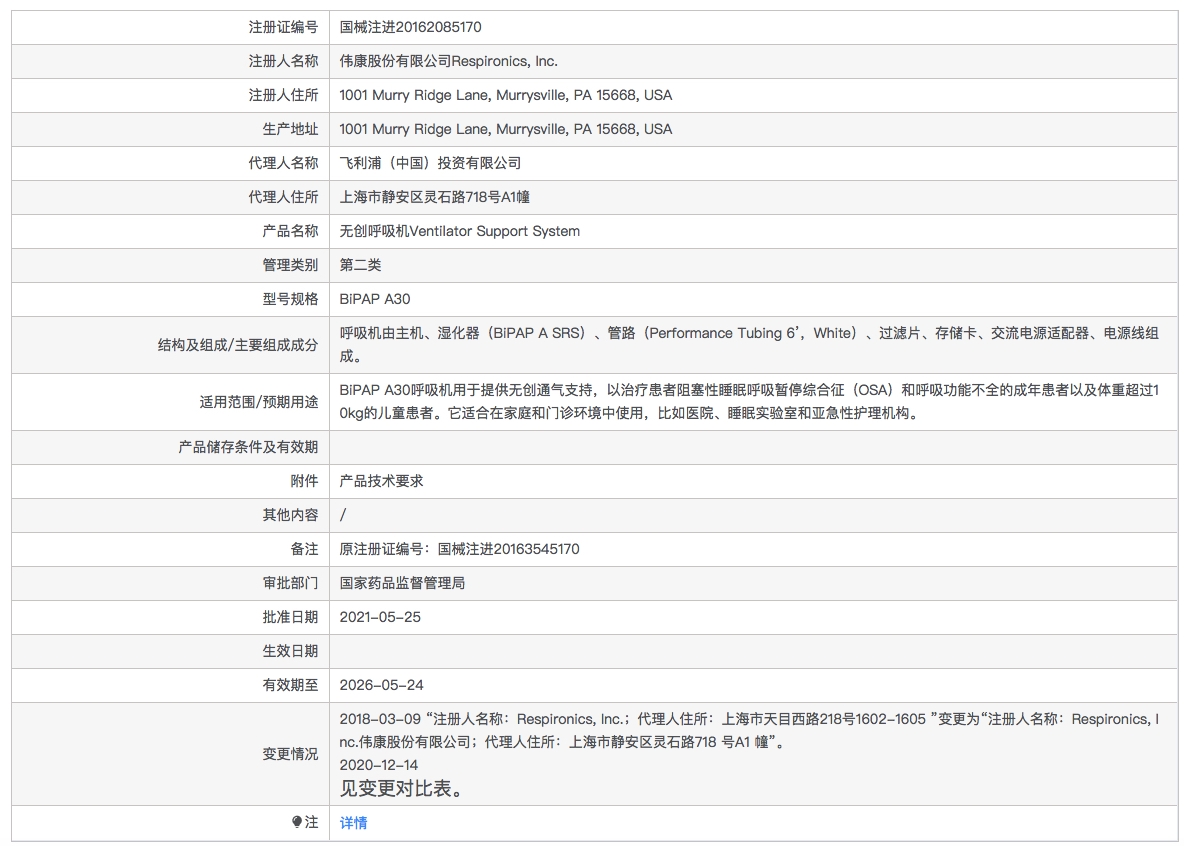The image size is (1184, 846).
Task: Click the 注册人住所 address value
Action: 505,95
